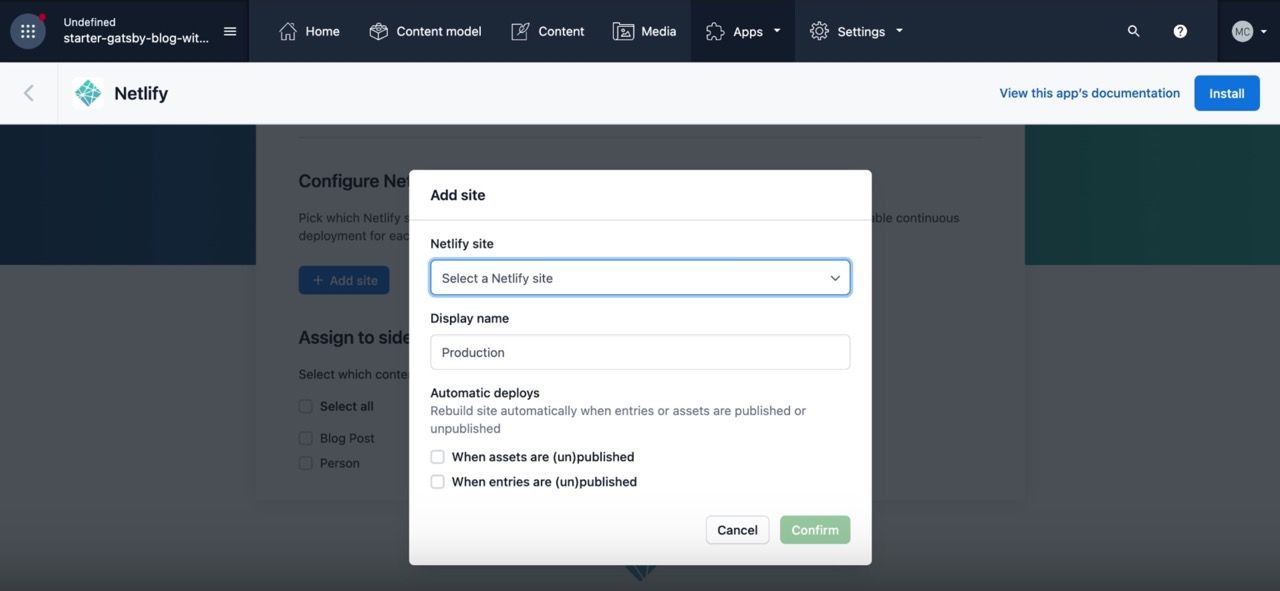
Task: Open the apps grid launcher icon
Action: (28, 31)
